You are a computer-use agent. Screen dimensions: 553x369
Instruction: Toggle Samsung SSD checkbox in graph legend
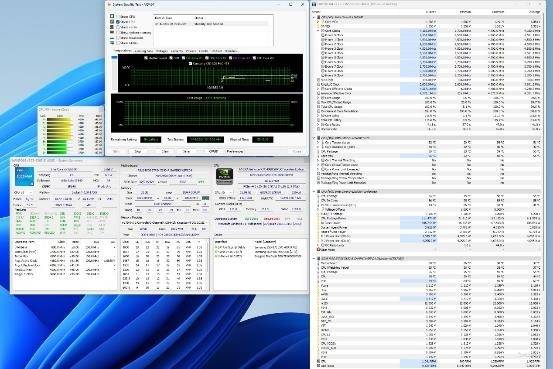191,63
